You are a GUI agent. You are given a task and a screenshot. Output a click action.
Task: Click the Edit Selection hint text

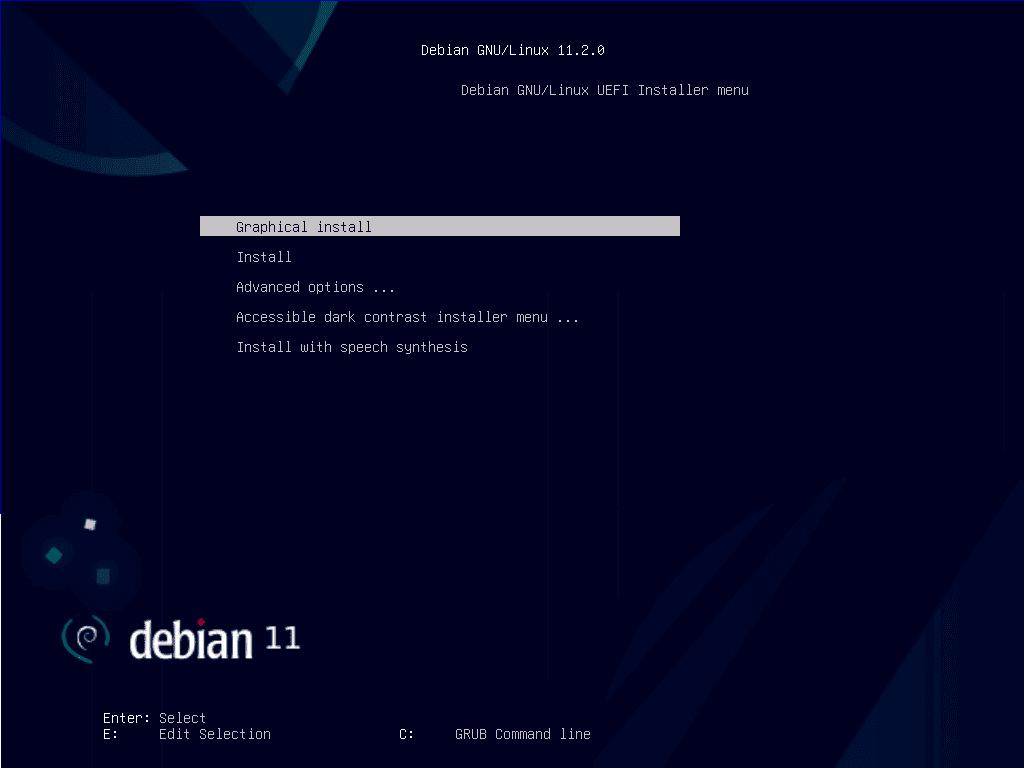coord(215,734)
